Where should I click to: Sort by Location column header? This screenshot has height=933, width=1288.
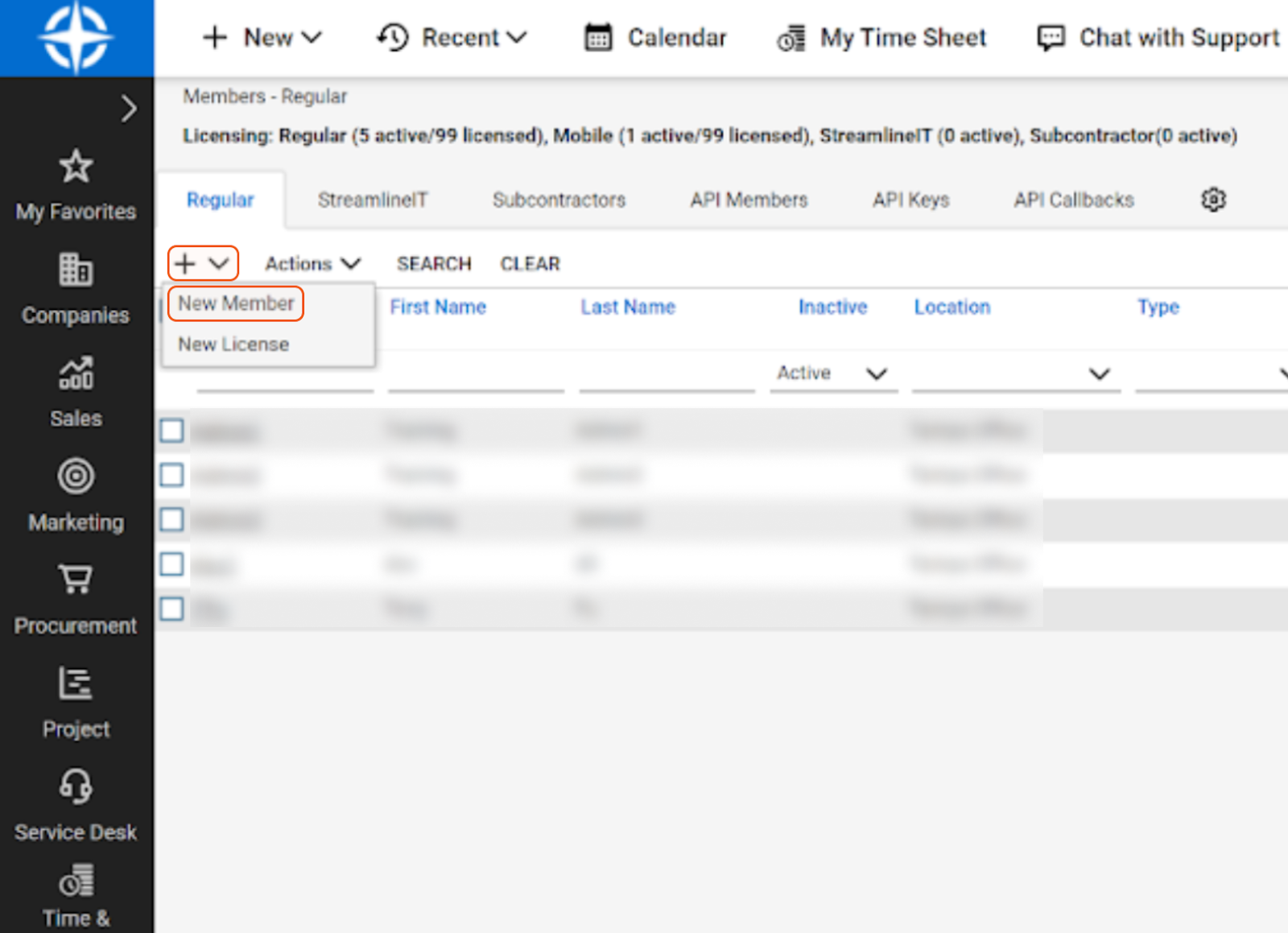click(952, 307)
